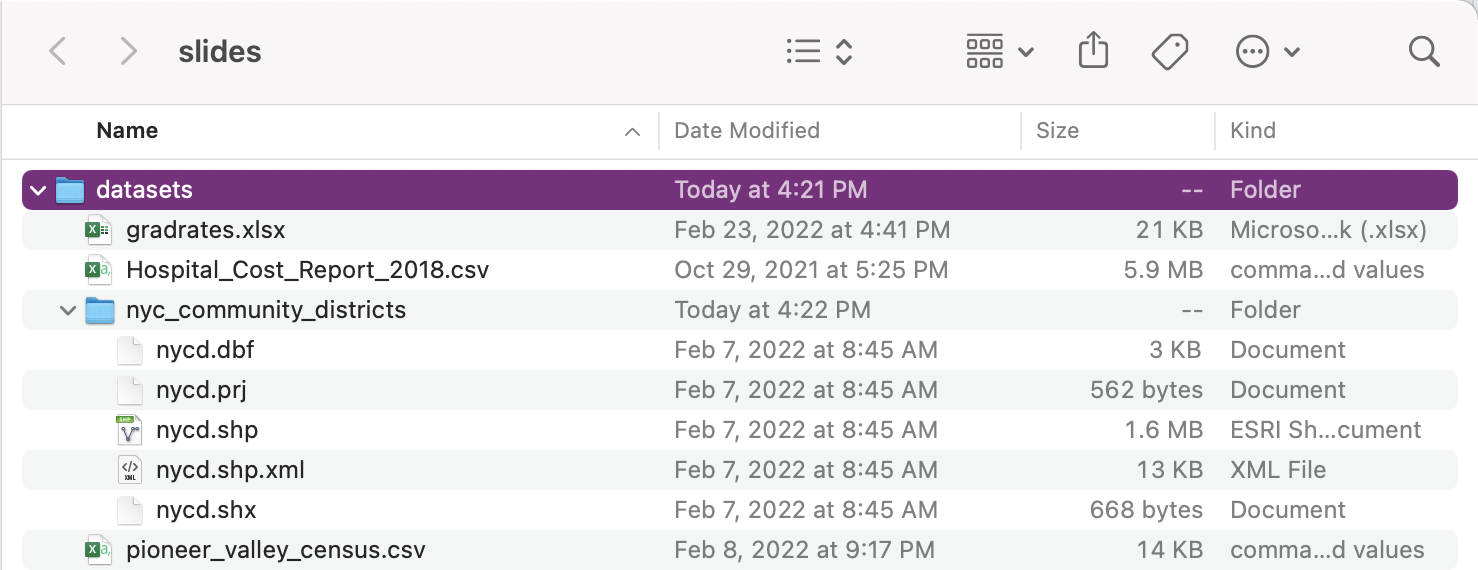Select the Hospital_Cost_Report_2018.csv file

[x=307, y=270]
